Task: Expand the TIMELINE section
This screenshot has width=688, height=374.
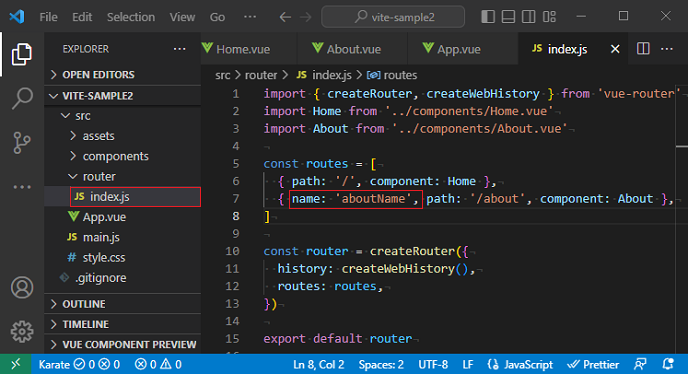Action: [x=123, y=324]
